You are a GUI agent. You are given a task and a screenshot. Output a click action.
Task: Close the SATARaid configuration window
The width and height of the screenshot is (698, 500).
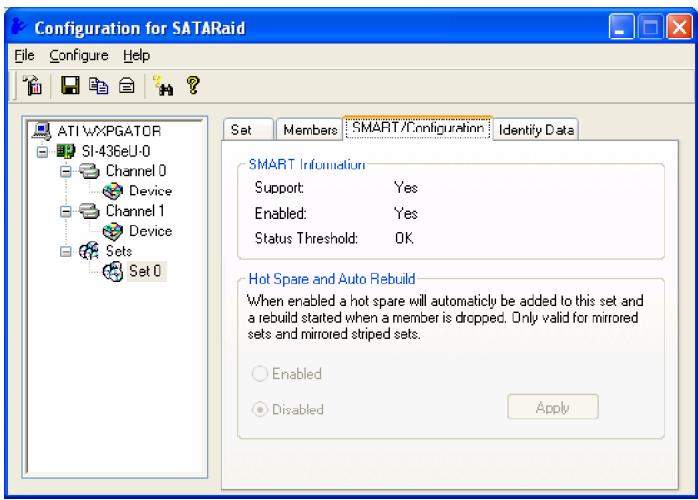679,27
